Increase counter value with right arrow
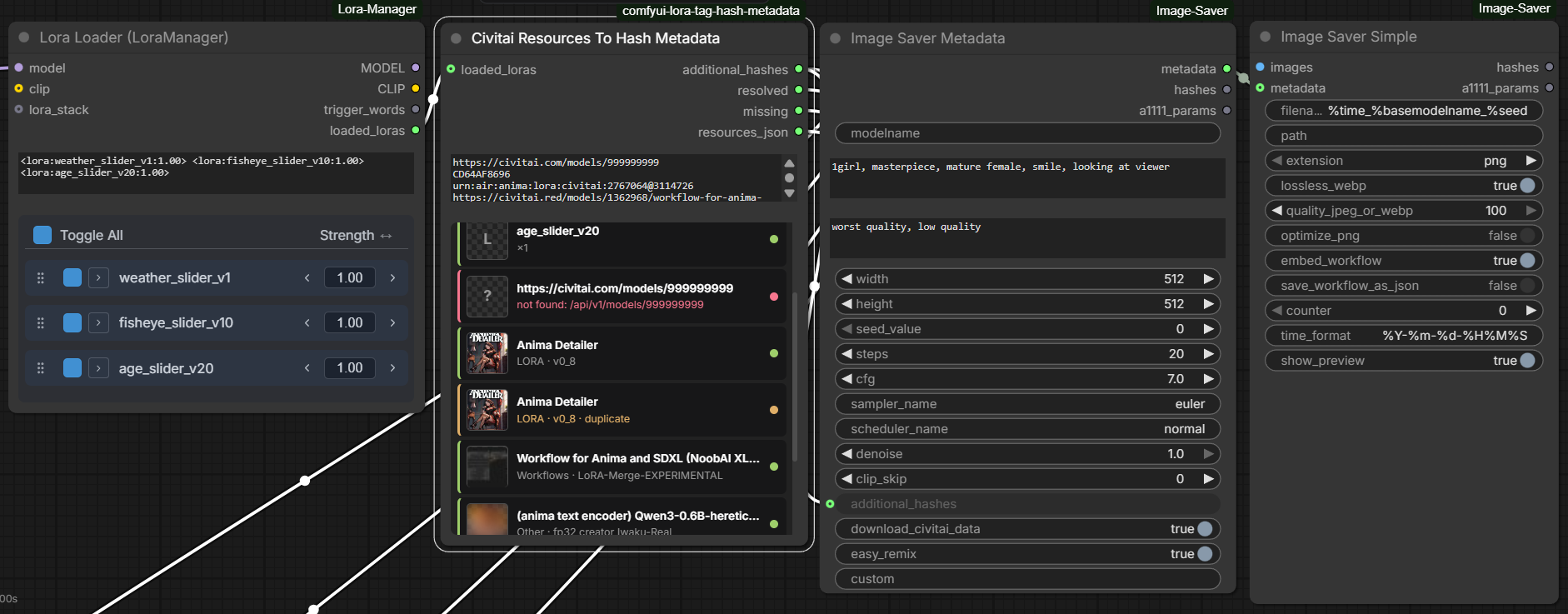 (x=1531, y=311)
